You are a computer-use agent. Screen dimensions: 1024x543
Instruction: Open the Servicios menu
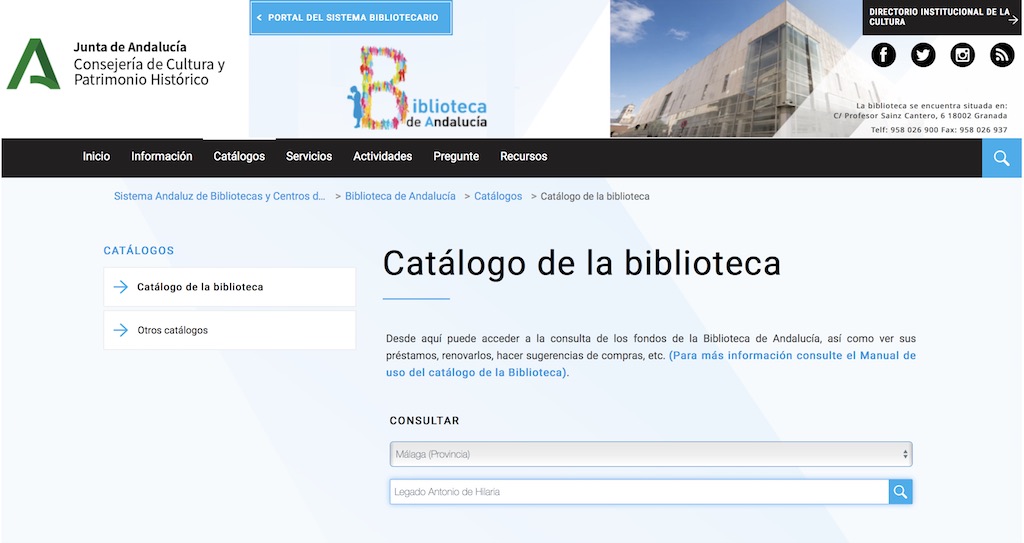[309, 156]
